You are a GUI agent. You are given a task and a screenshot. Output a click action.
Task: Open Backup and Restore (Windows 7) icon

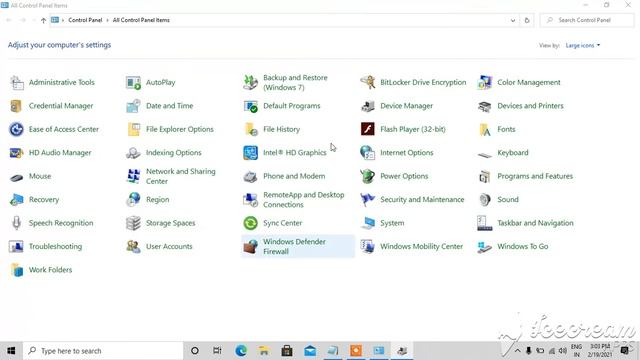(250, 82)
